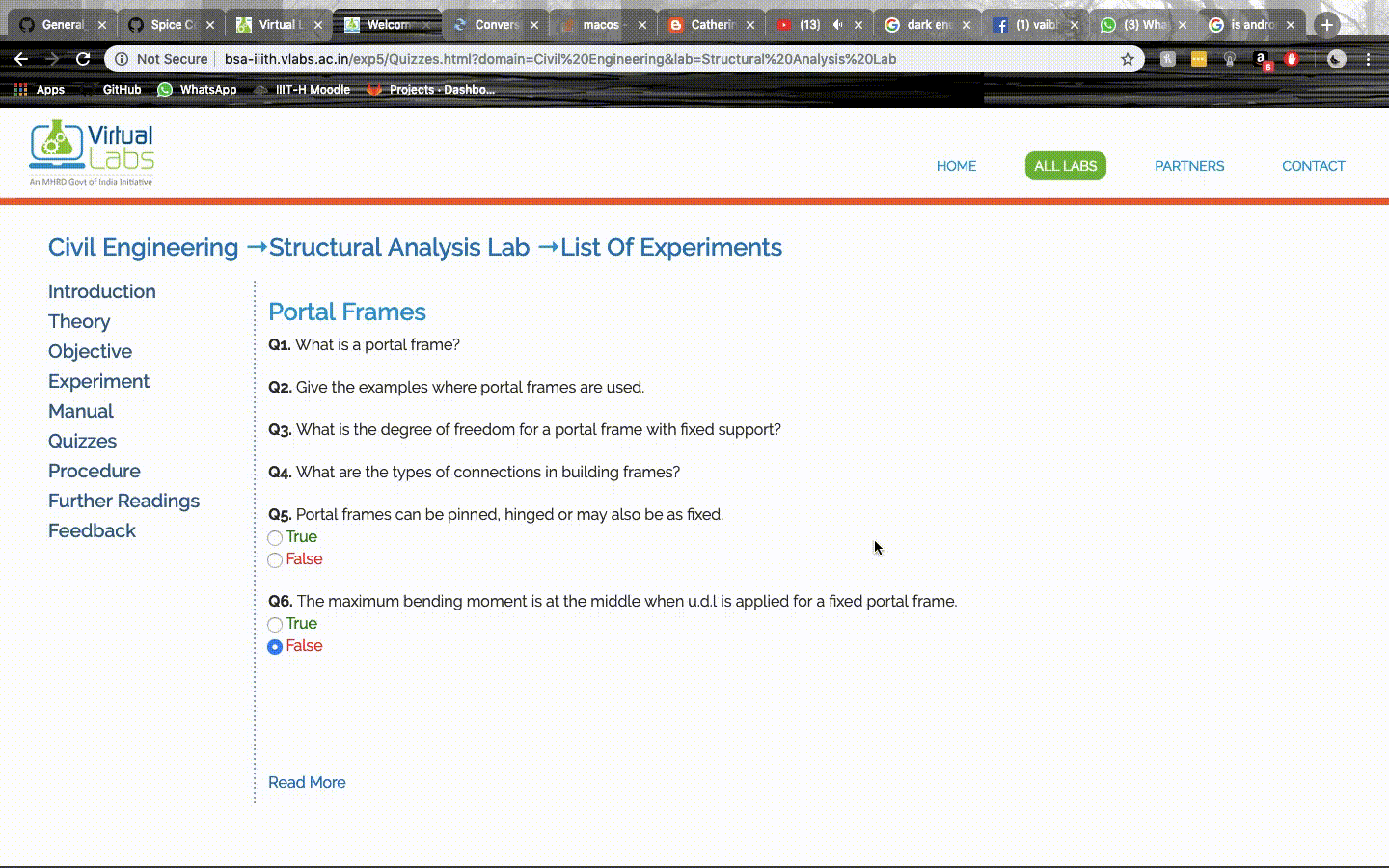Select True for Q6 bending moment question

[x=275, y=624]
